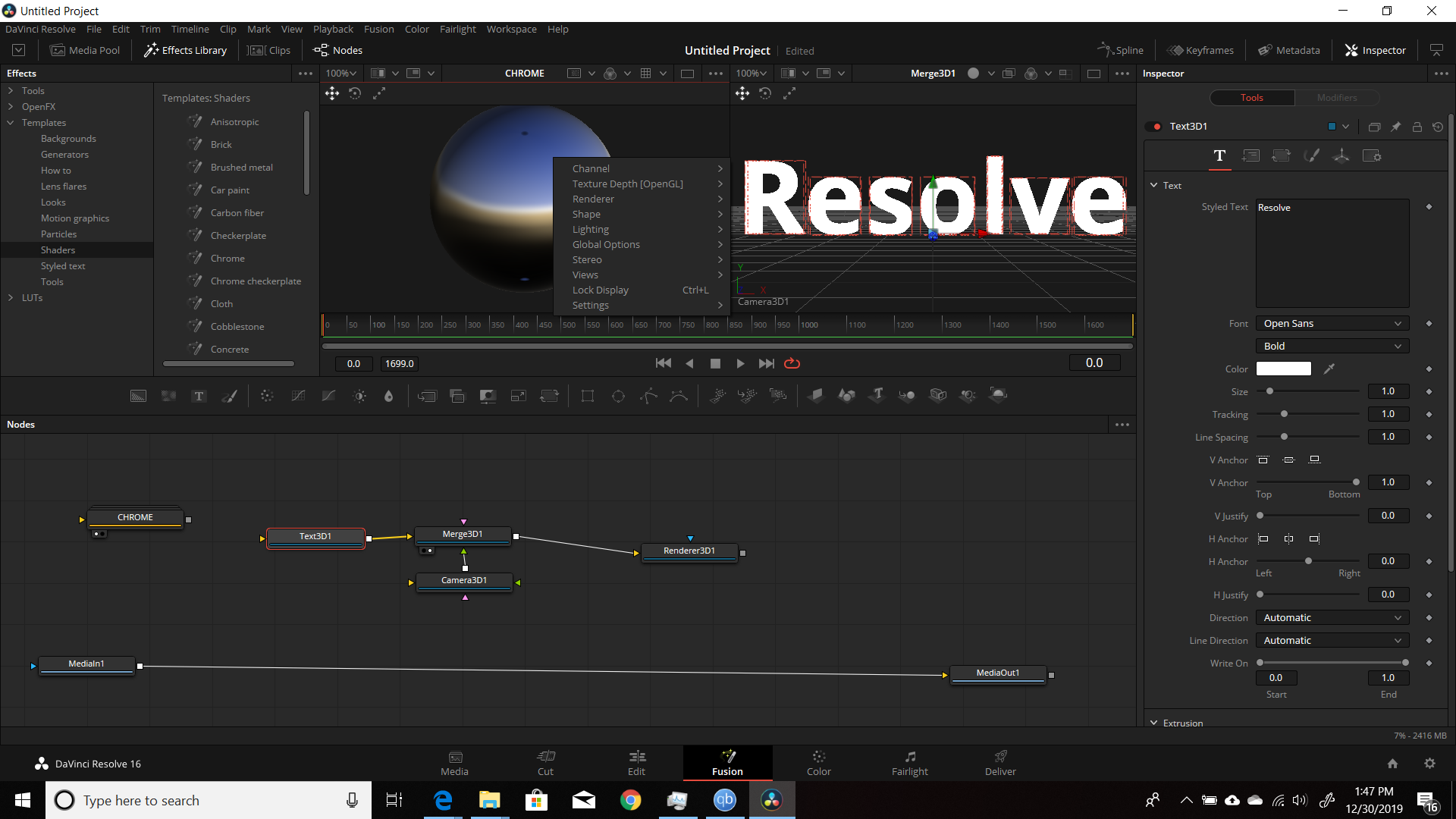Reset Text3D1 controls with the reset icon

(x=1438, y=127)
